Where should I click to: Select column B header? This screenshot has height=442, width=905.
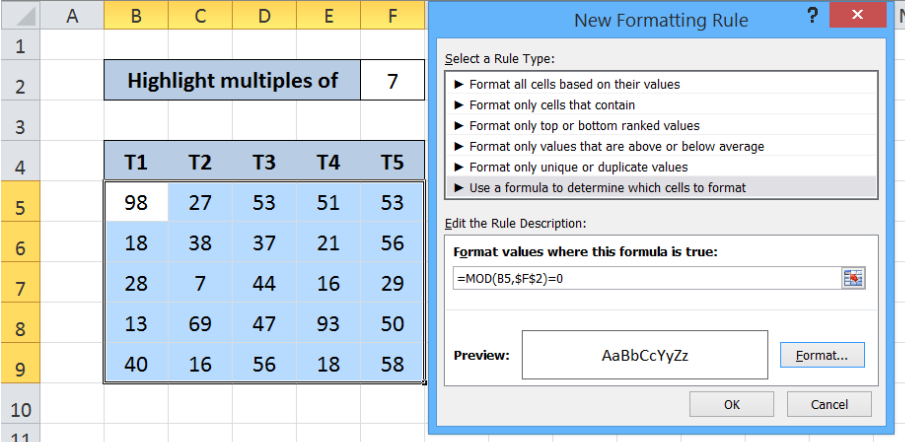136,16
